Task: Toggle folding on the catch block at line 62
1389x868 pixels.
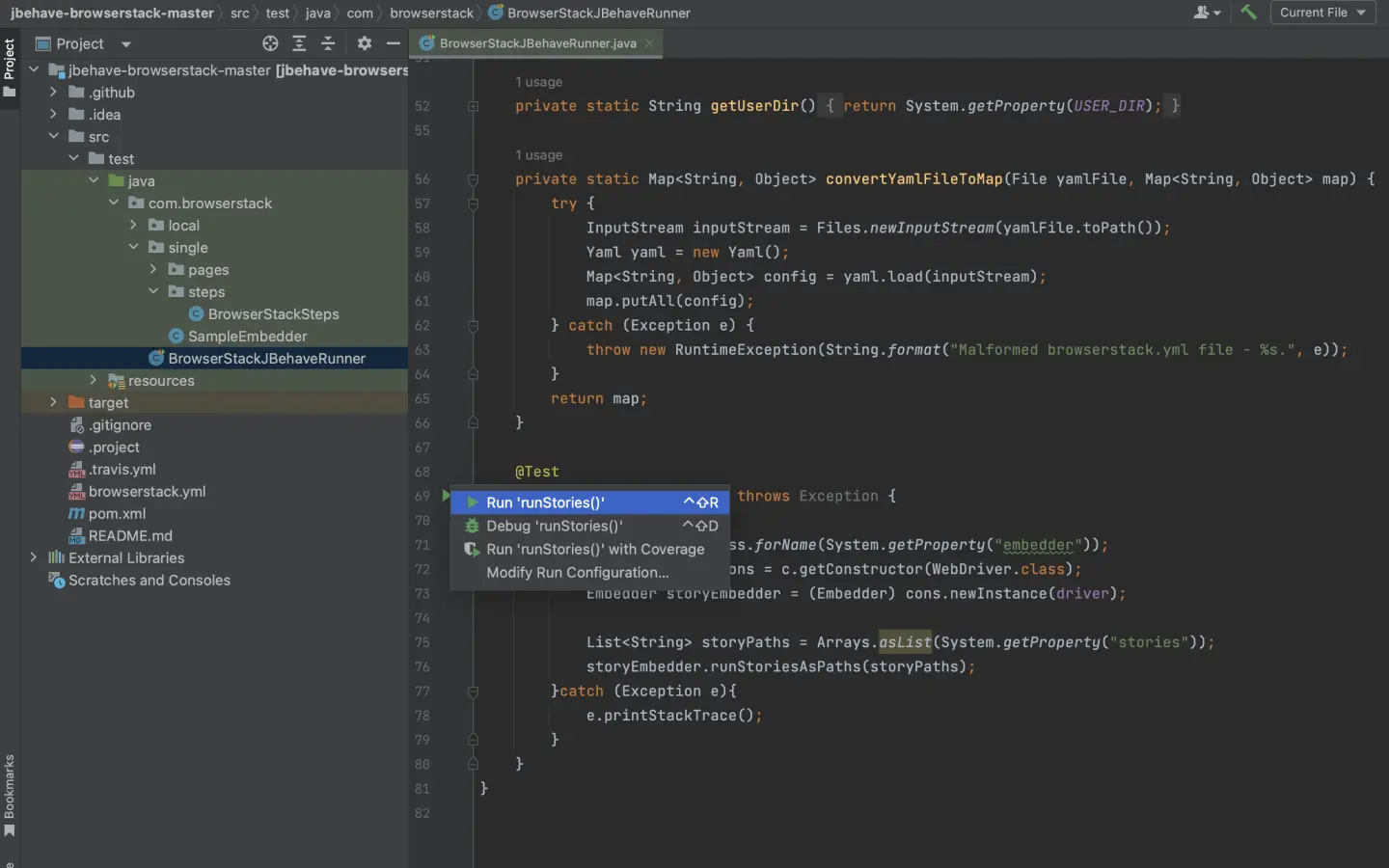Action: click(x=473, y=326)
